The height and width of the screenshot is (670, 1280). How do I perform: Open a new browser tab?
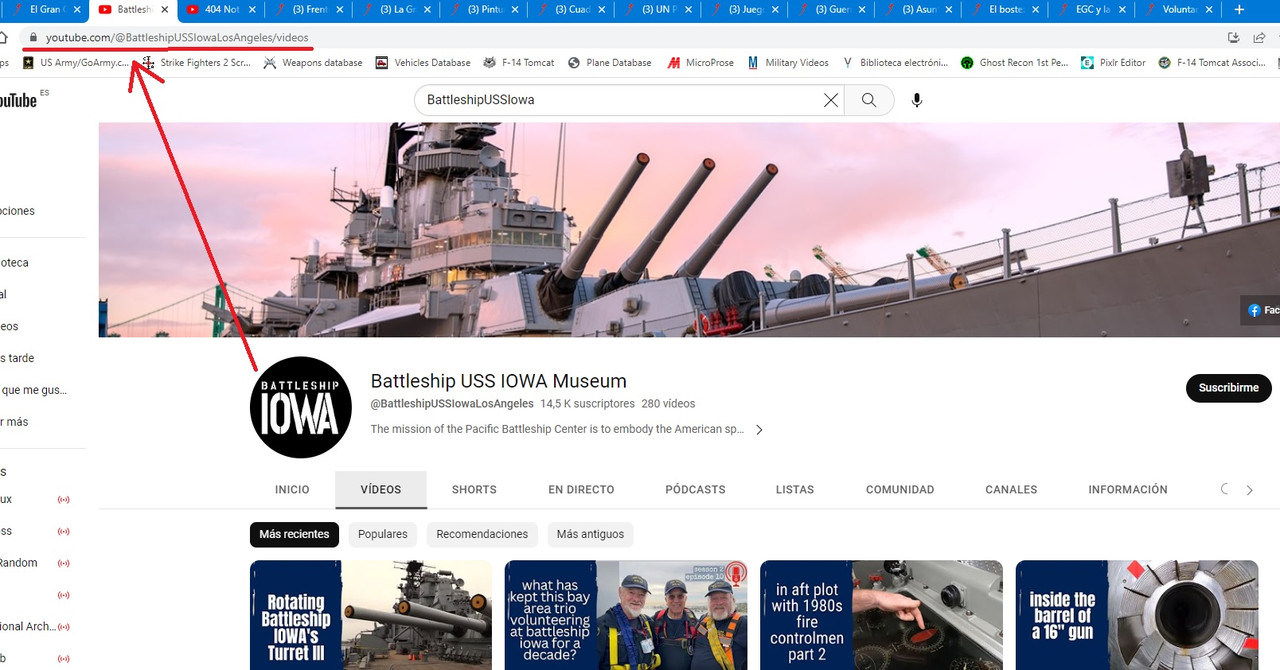tap(1239, 10)
